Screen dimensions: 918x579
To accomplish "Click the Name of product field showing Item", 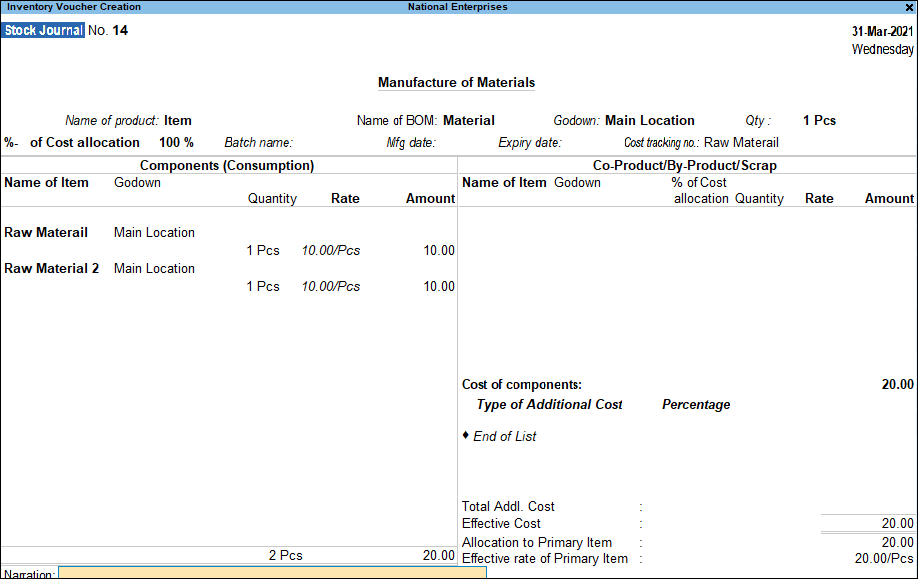I will point(178,120).
